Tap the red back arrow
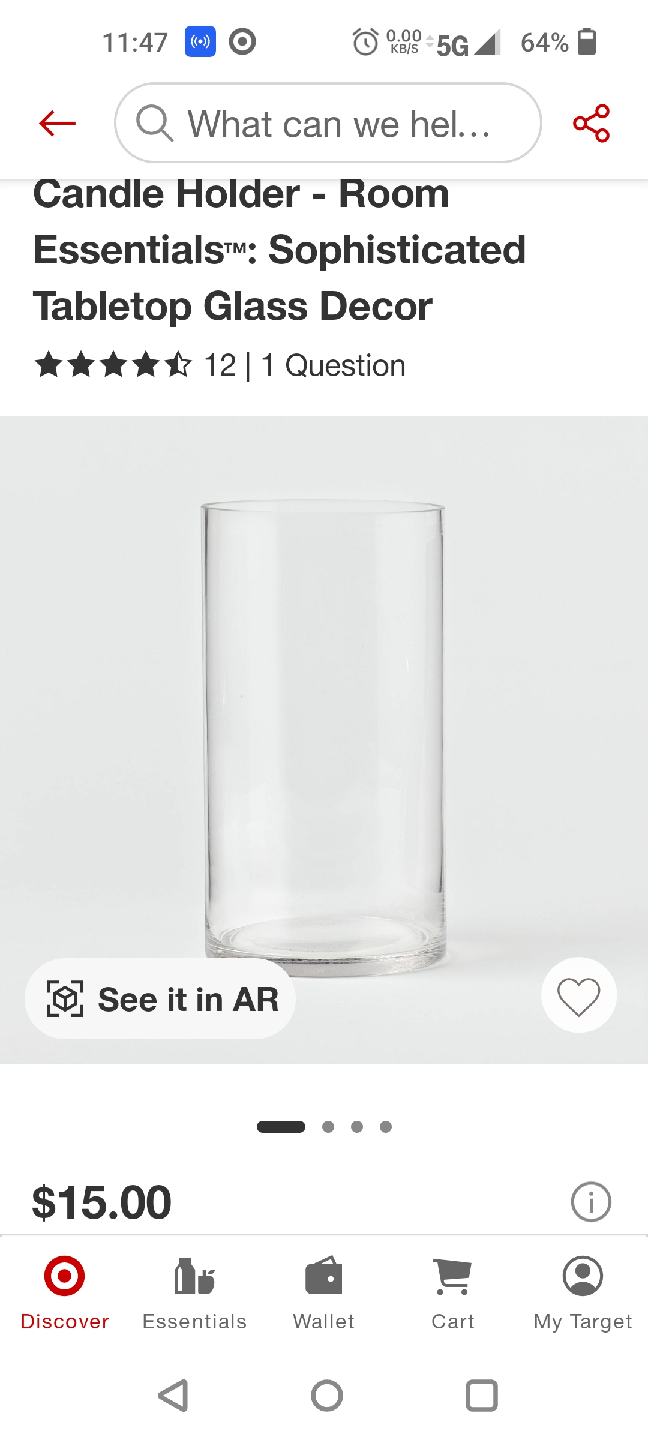This screenshot has width=648, height=1440. 57,123
